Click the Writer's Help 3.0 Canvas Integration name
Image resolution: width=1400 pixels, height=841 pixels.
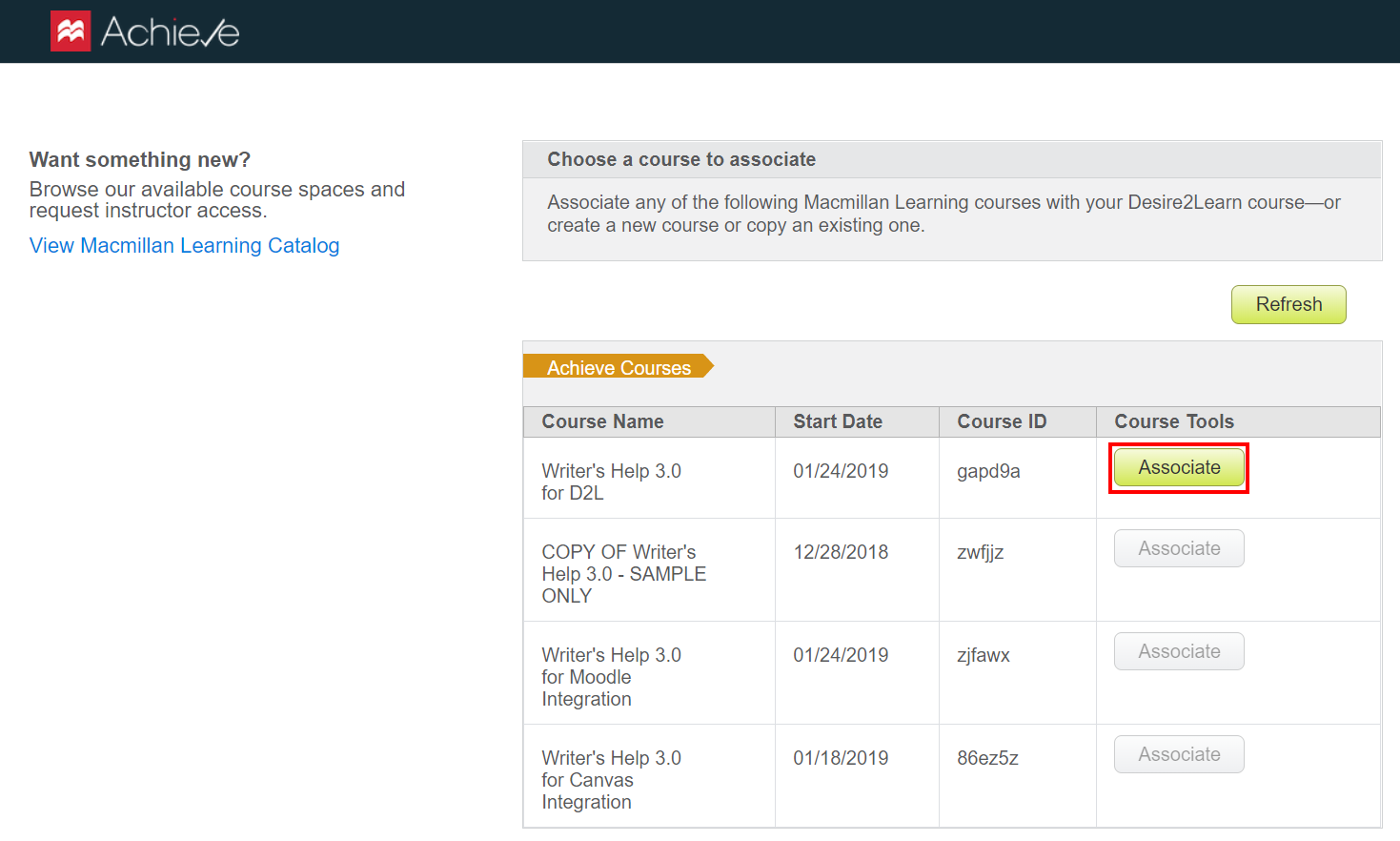[612, 780]
